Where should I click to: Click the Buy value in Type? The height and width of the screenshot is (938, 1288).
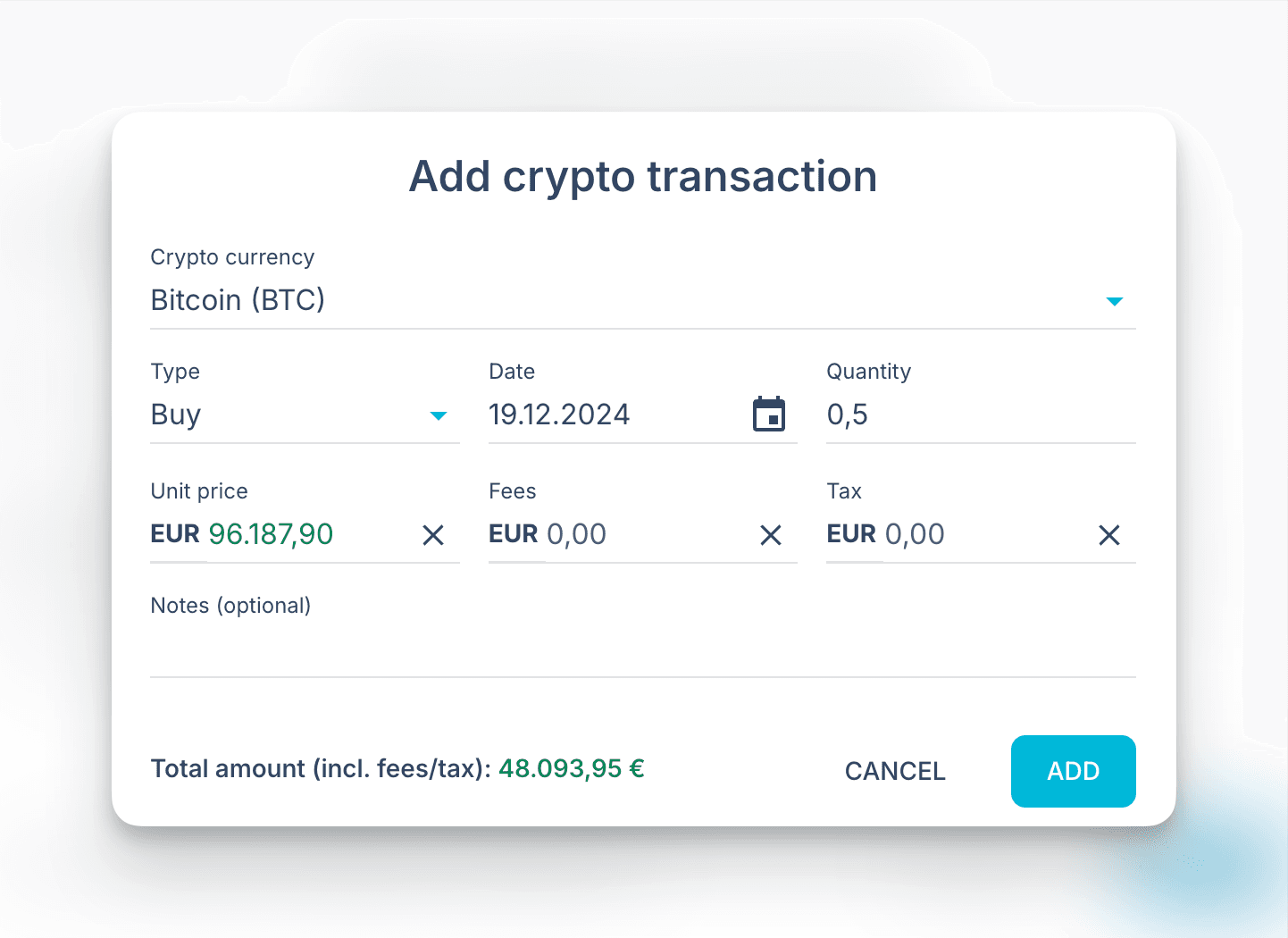pos(176,415)
